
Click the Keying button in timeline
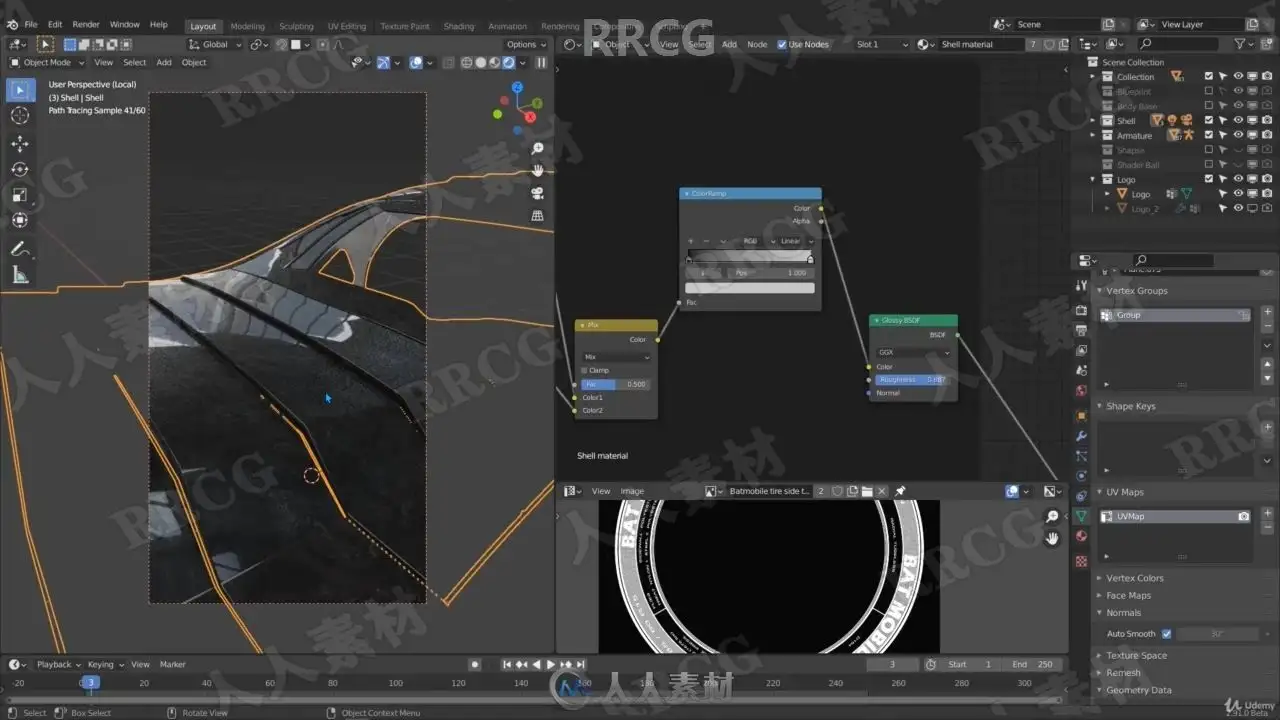coord(105,664)
